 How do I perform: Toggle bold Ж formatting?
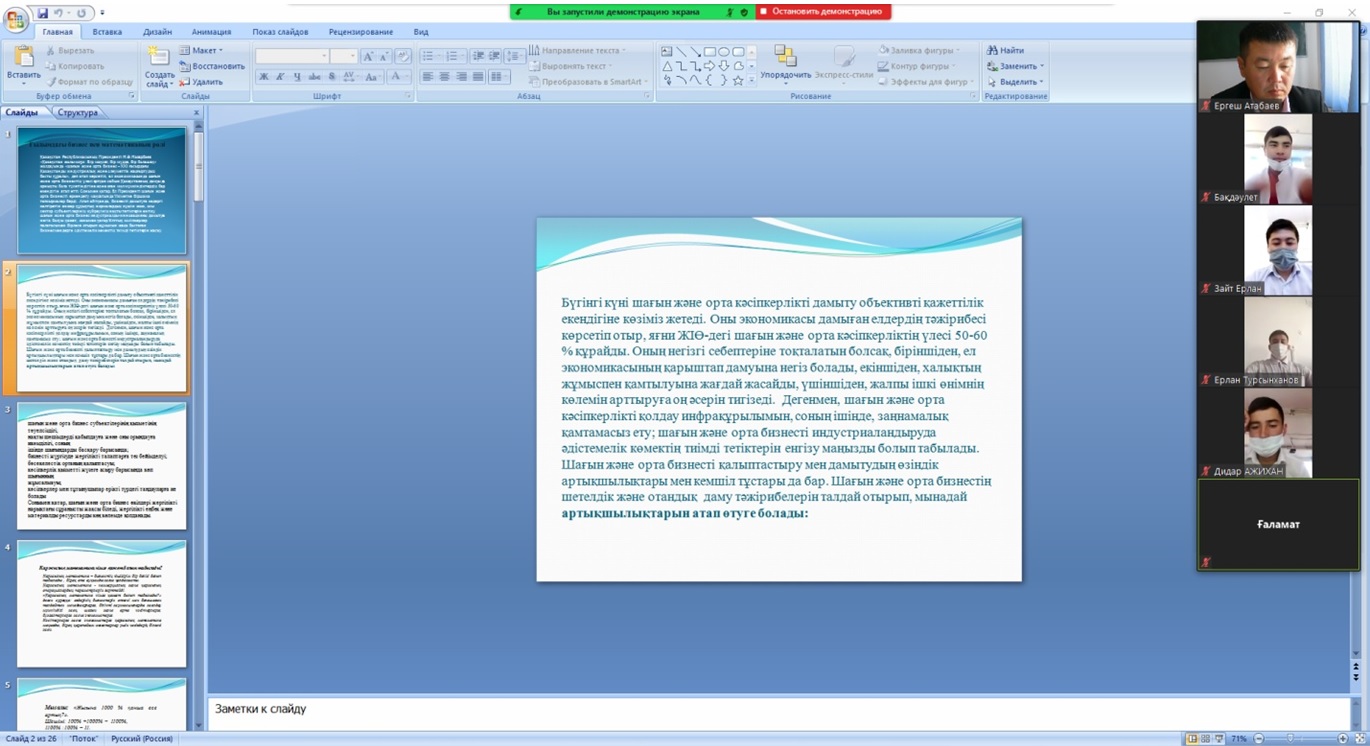coord(263,77)
